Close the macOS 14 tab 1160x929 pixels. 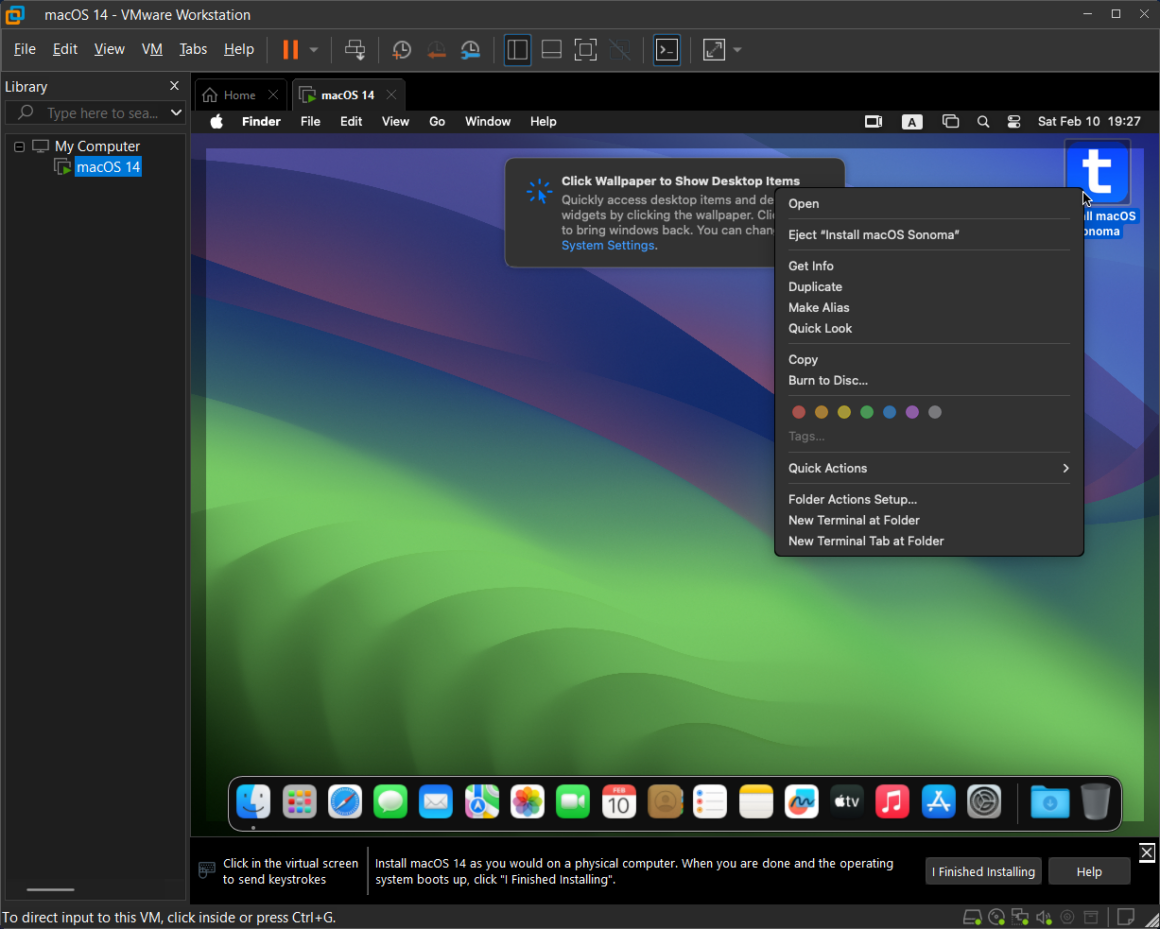391,95
